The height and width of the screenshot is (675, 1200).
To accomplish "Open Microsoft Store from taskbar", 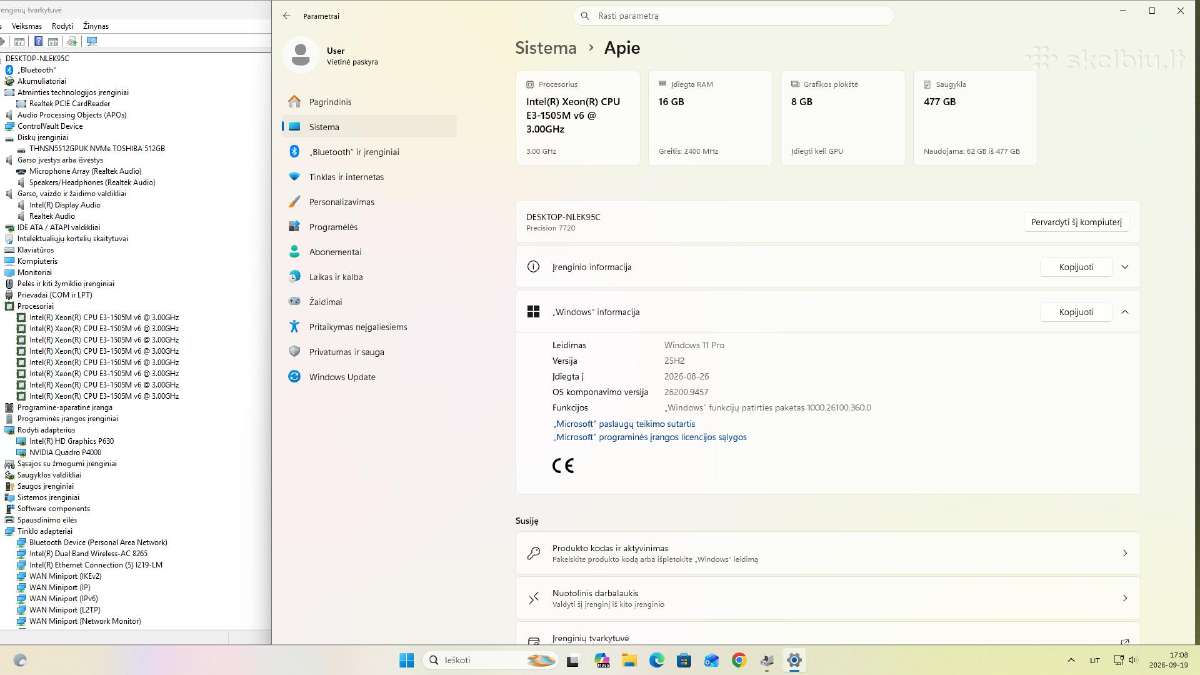I will point(684,660).
